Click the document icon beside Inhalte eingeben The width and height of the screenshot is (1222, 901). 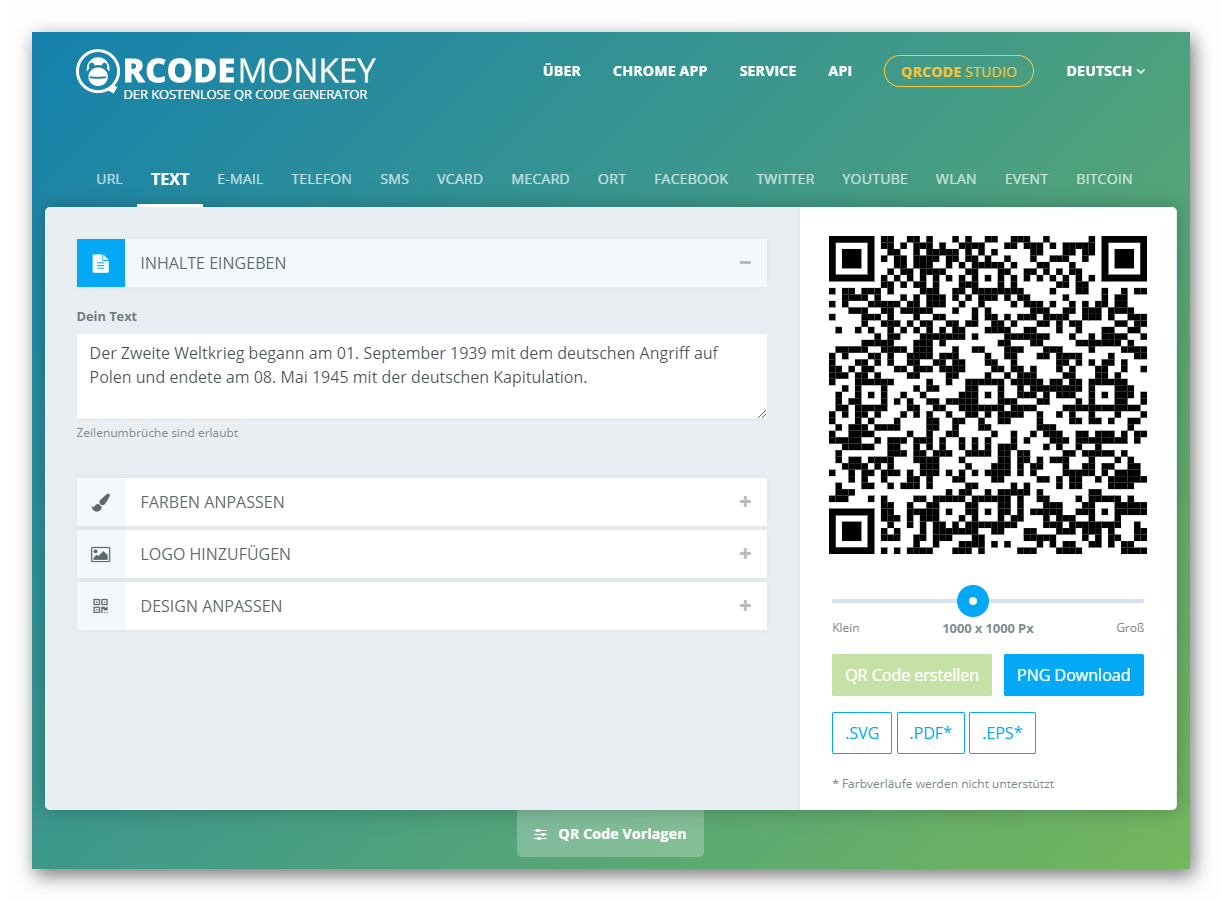[x=100, y=263]
